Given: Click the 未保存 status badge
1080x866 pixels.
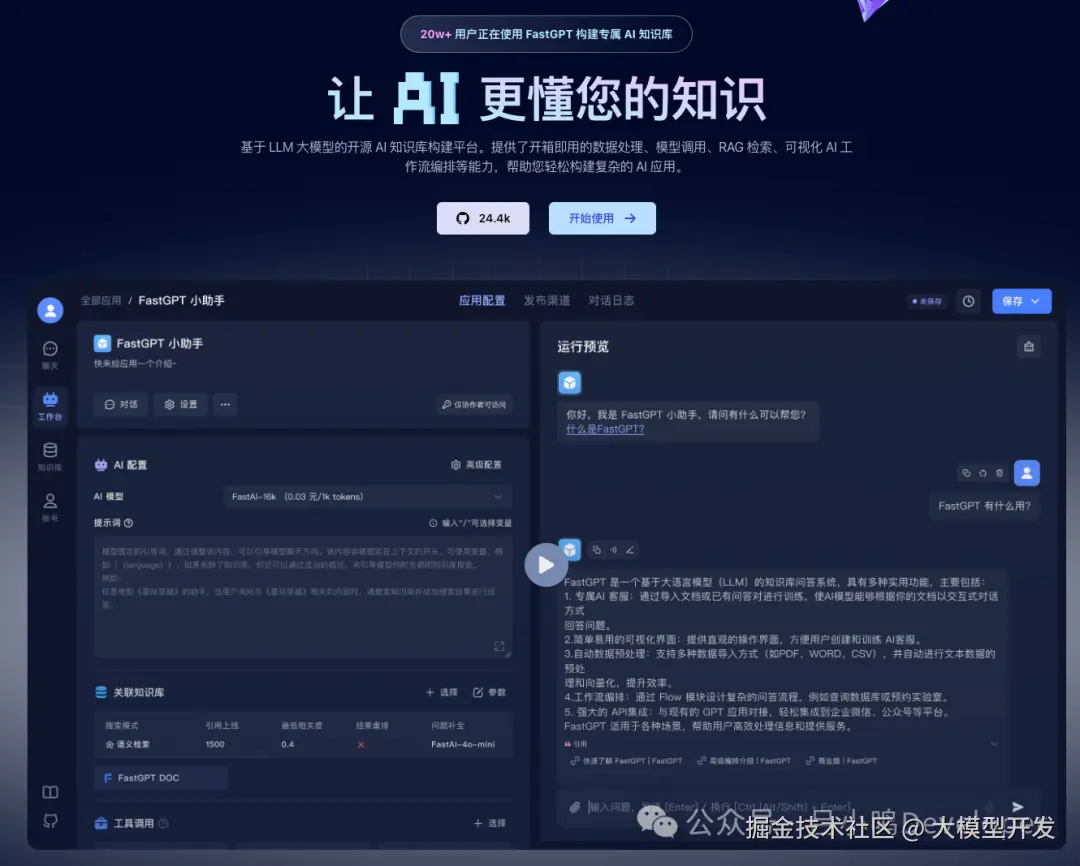Looking at the screenshot, I should click(x=927, y=301).
